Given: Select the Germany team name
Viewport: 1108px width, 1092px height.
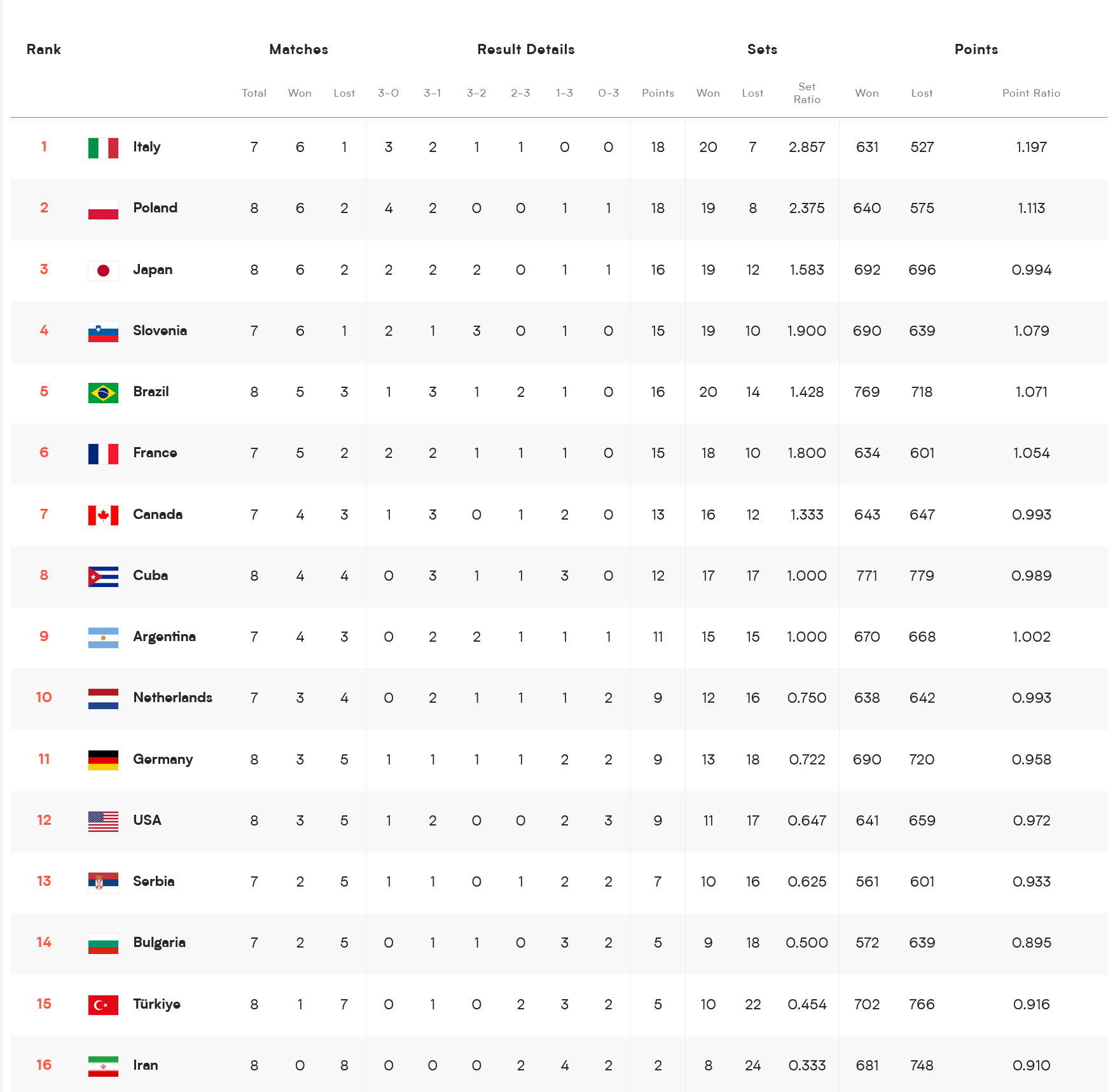Looking at the screenshot, I should pyautogui.click(x=163, y=759).
